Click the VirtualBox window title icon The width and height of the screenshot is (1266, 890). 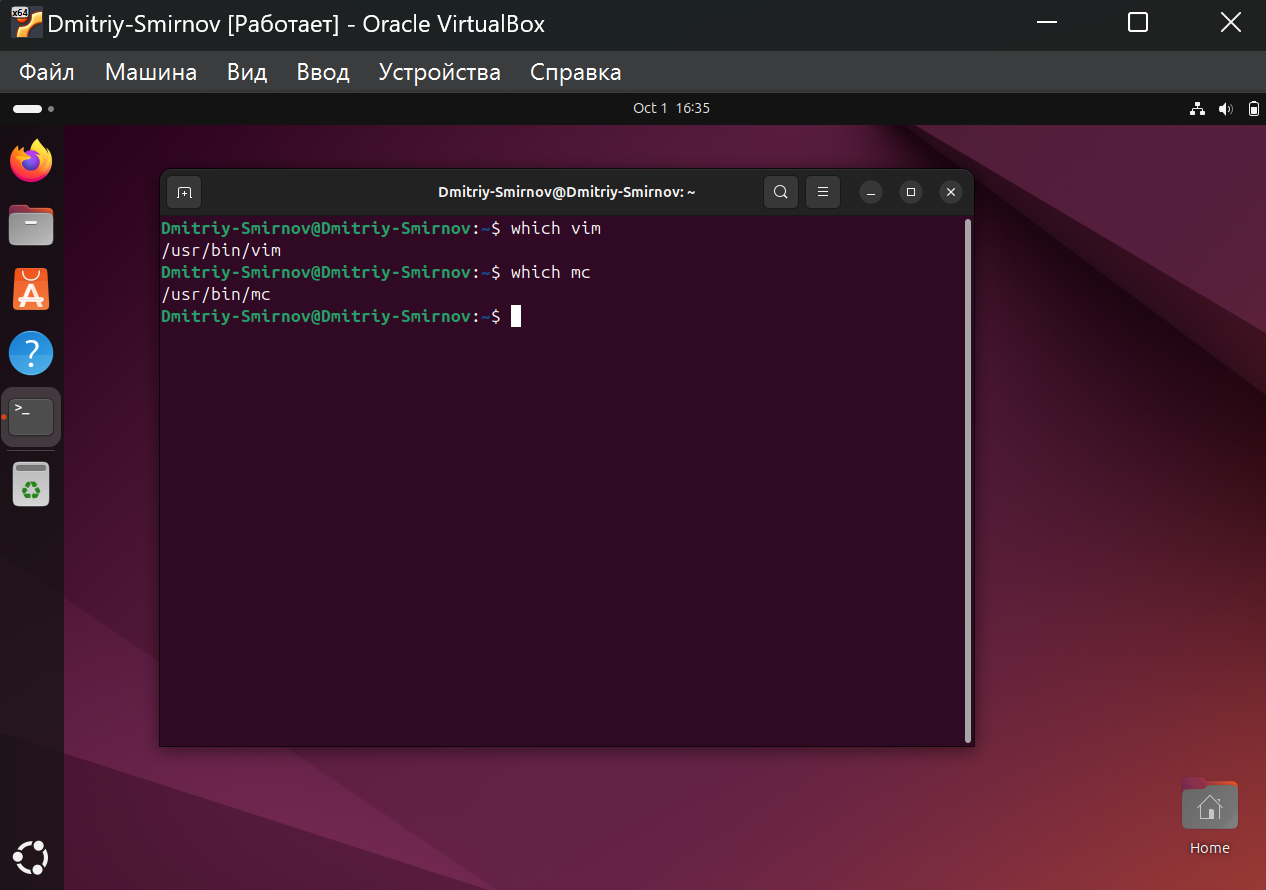(26, 23)
